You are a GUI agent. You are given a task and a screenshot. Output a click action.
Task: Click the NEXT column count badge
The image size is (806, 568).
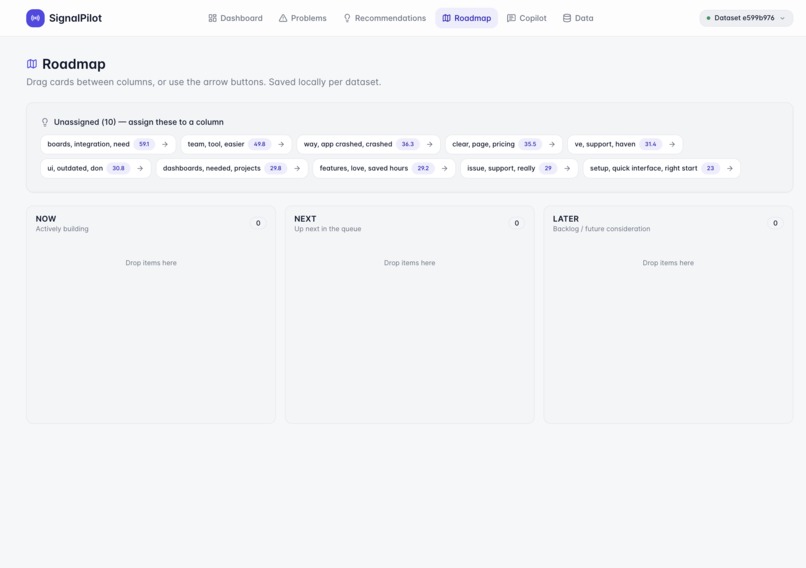(x=517, y=223)
